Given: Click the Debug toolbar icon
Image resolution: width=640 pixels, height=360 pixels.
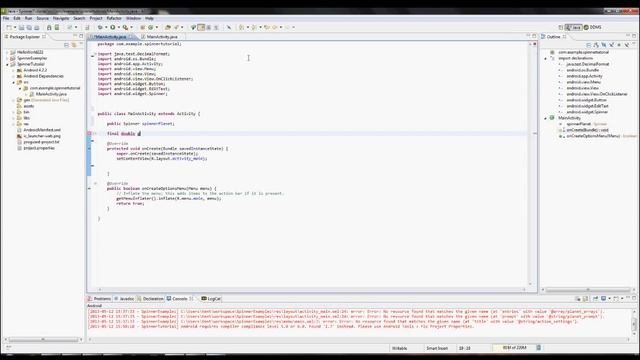Looking at the screenshot, I should tap(100, 27).
